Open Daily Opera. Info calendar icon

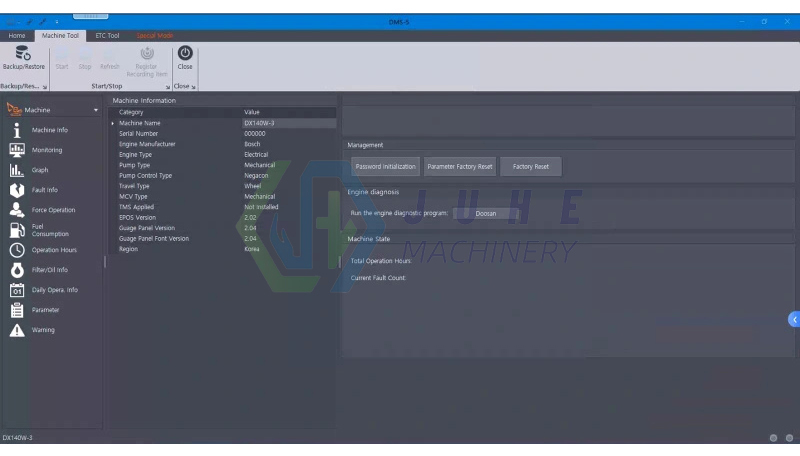17,290
